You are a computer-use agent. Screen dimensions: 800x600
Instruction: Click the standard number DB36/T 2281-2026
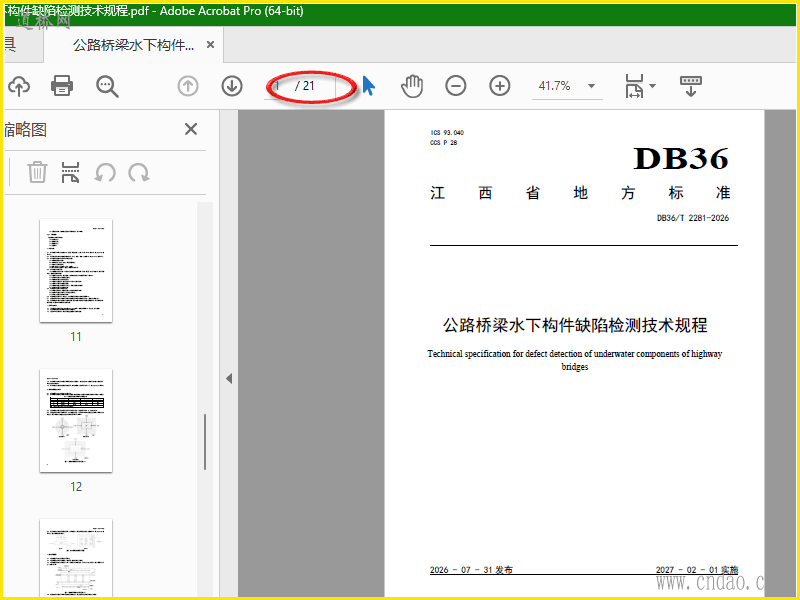(693, 218)
